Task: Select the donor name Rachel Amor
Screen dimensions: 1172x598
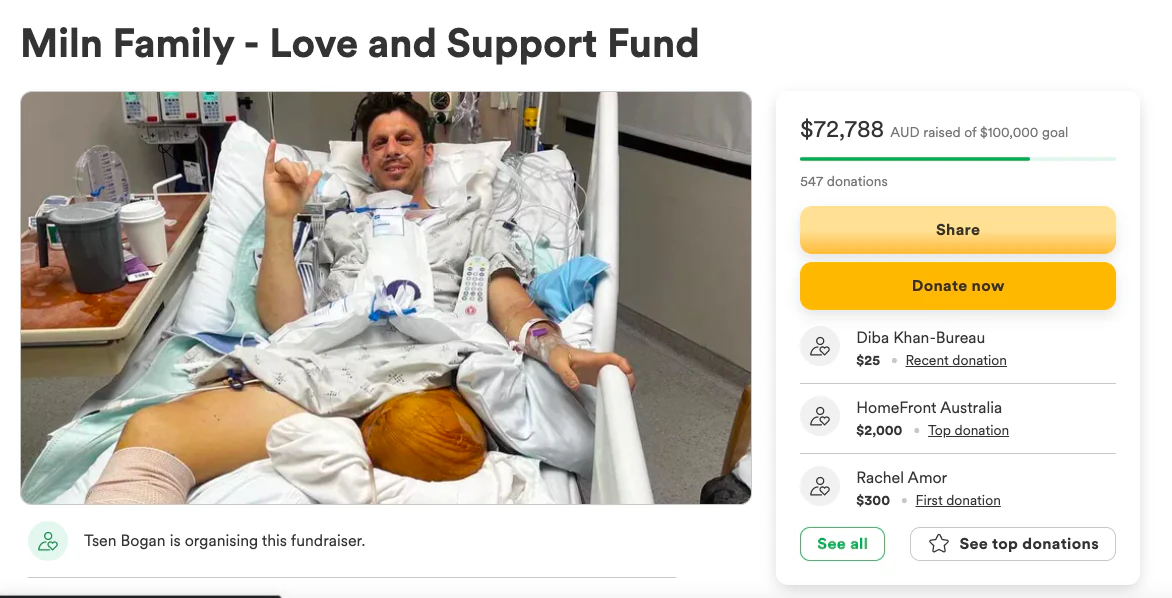Action: click(x=902, y=478)
